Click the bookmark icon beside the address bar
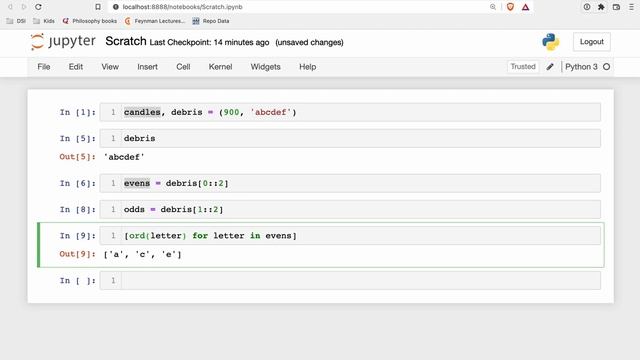 [98, 7]
